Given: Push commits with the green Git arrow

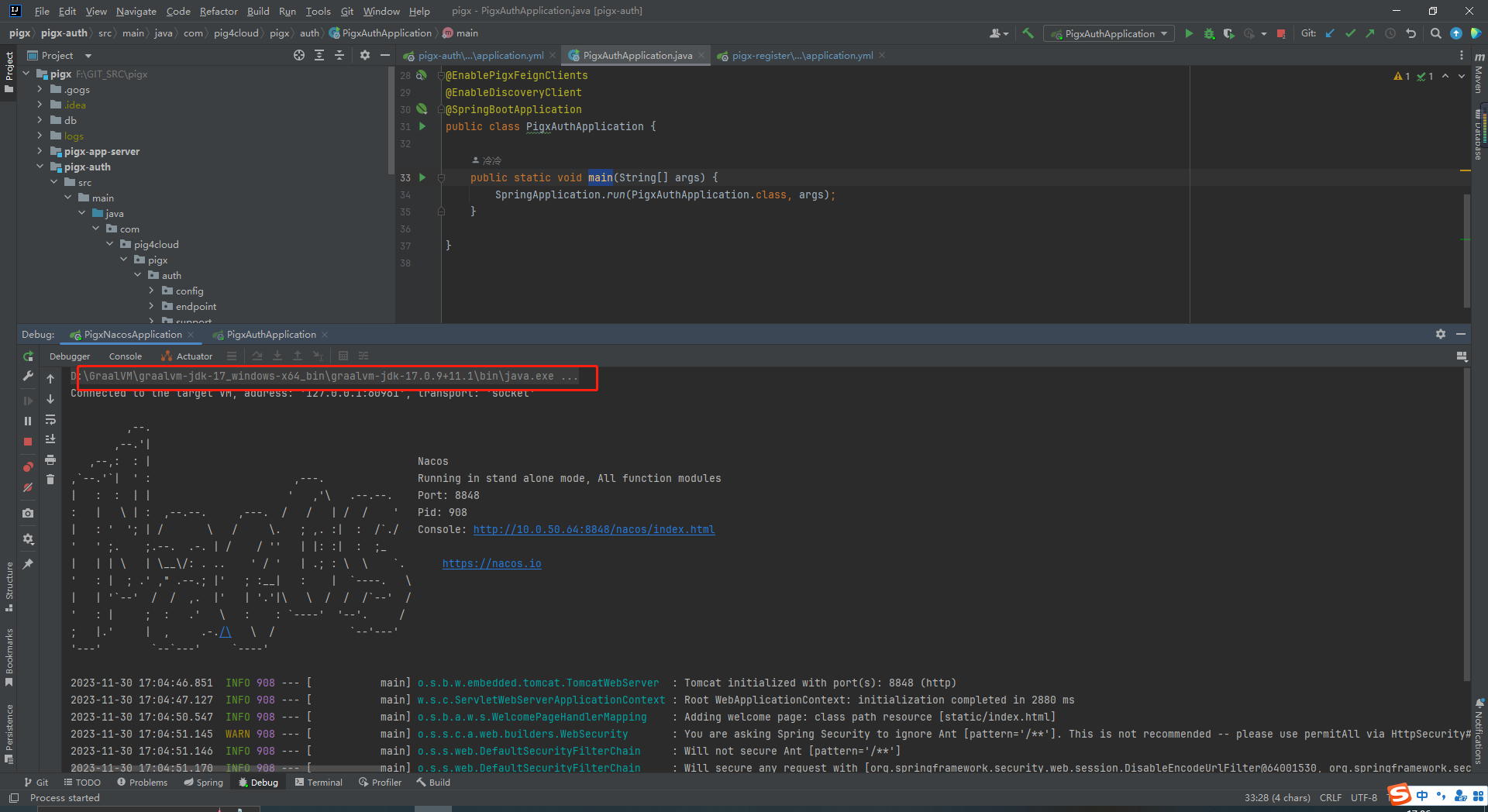Looking at the screenshot, I should coord(1370,33).
